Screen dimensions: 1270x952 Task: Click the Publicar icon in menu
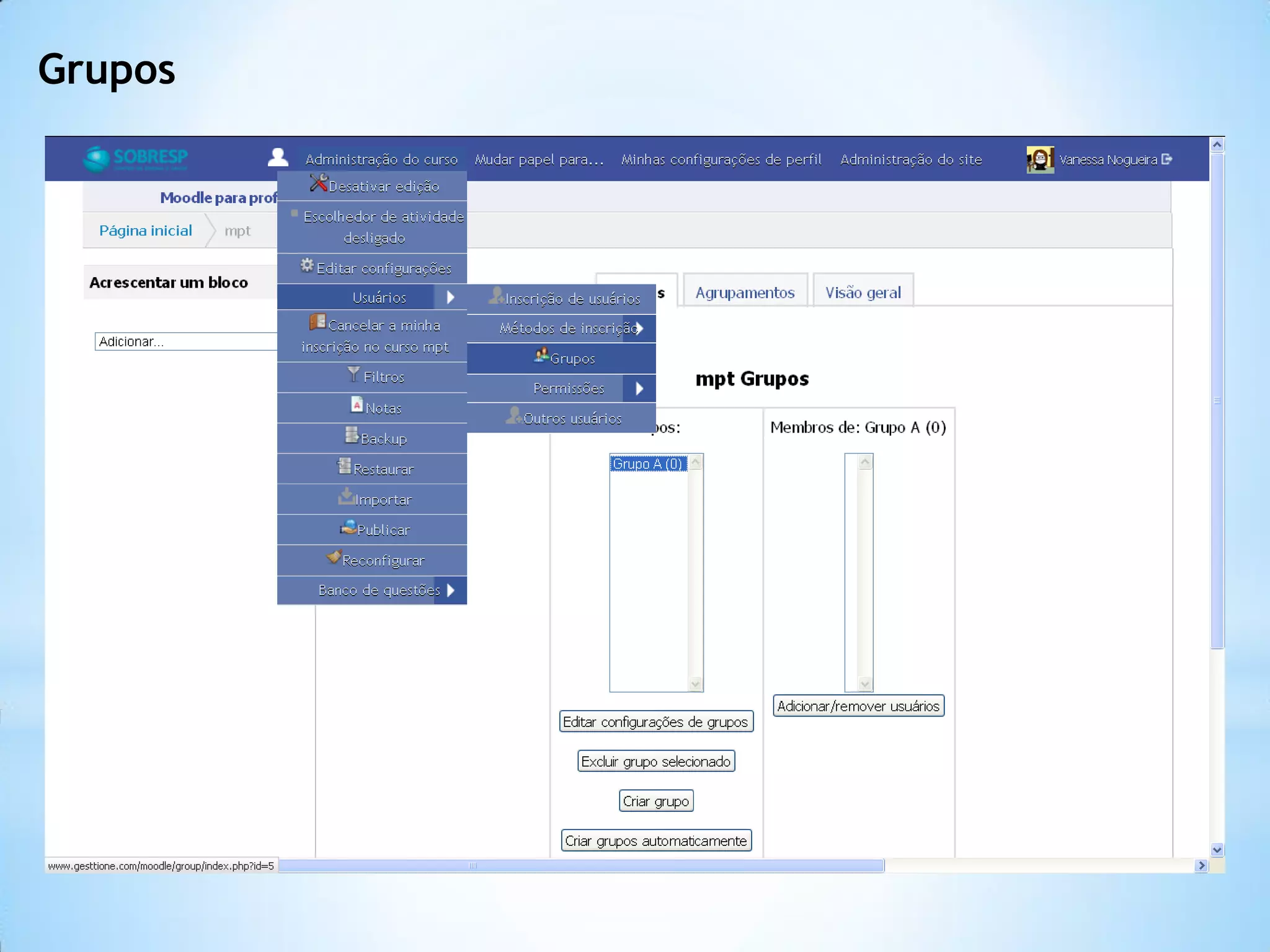click(x=348, y=527)
